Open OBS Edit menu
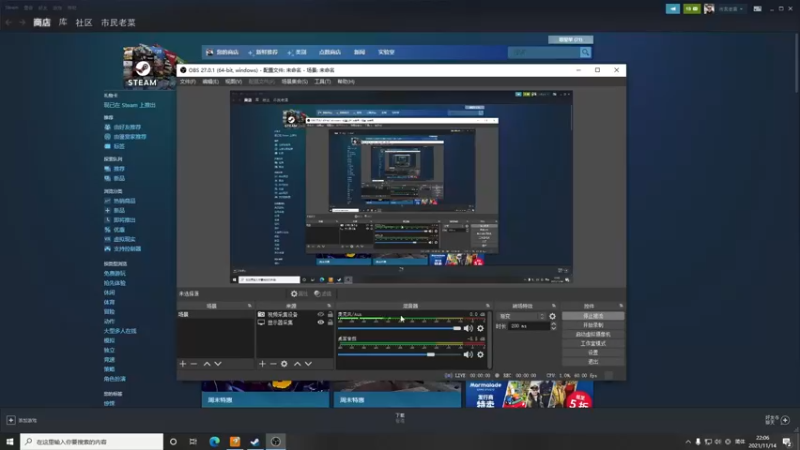The image size is (800, 450). click(x=210, y=82)
